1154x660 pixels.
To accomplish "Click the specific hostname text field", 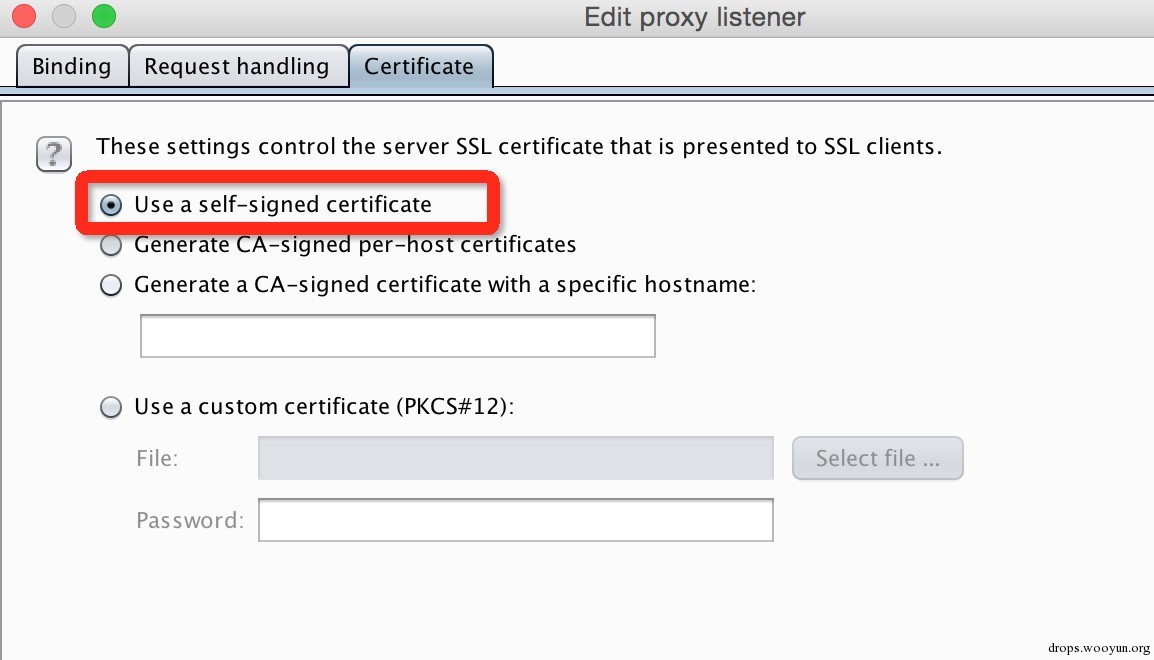I will click(397, 336).
